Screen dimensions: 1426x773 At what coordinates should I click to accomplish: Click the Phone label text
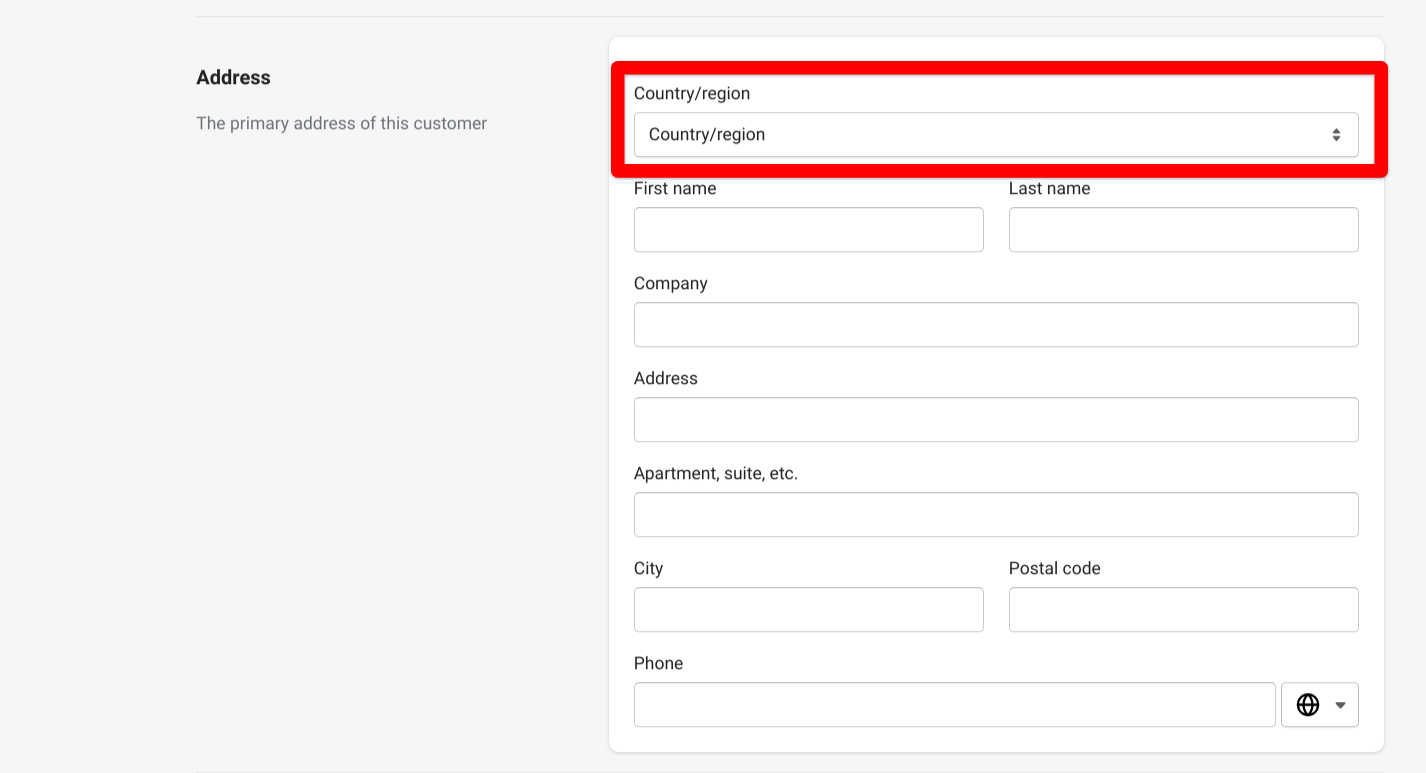tap(658, 664)
